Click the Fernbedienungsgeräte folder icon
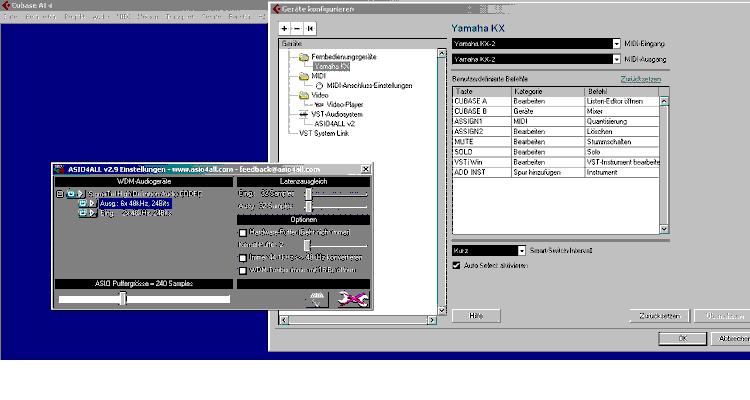The image size is (750, 400). click(x=304, y=57)
